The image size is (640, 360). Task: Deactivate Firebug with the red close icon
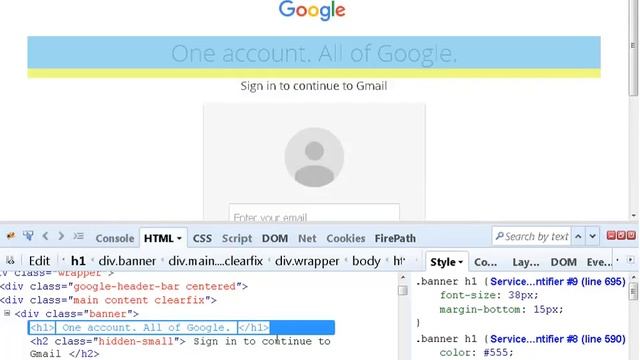(x=631, y=235)
